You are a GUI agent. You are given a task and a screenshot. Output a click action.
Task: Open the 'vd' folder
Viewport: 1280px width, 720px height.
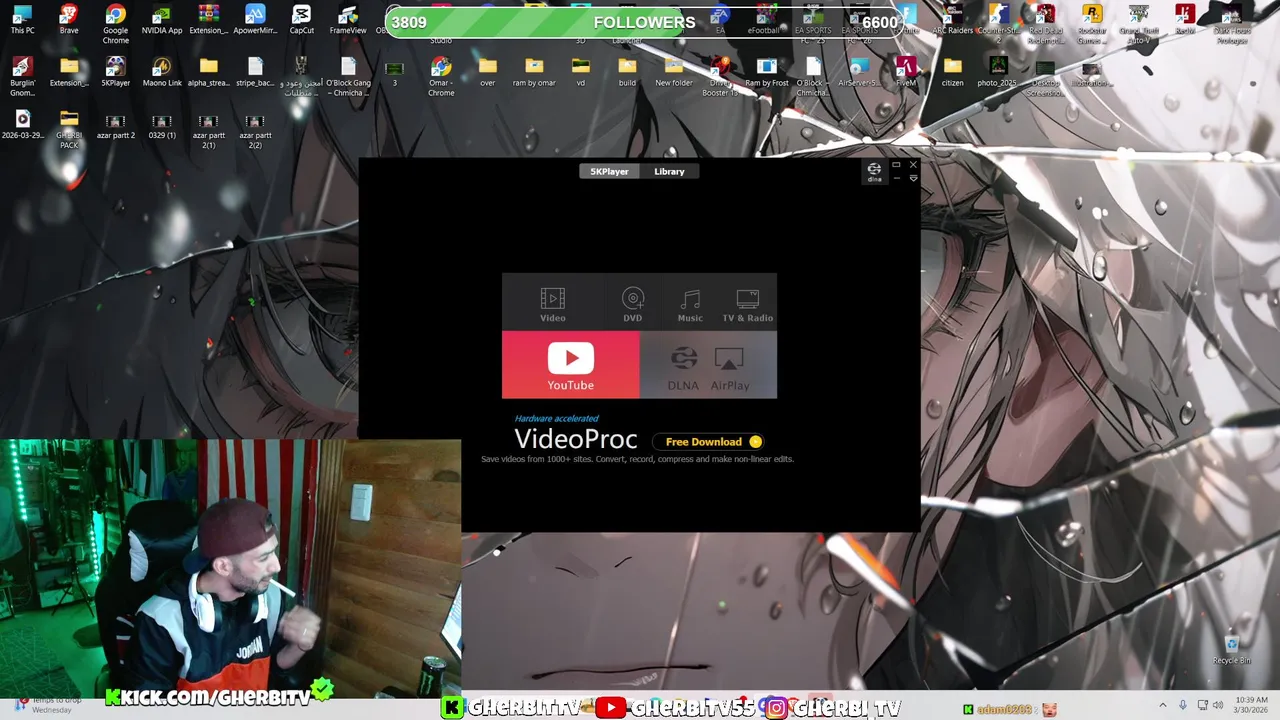580,72
